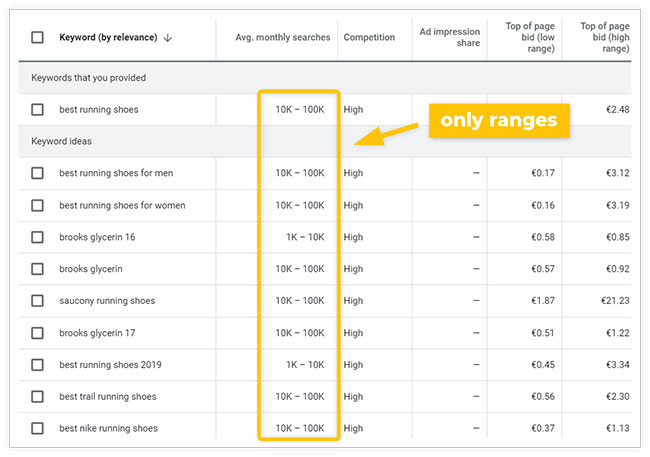Viewport: 650px width, 457px height.
Task: Click the €0.56 low bid value
Action: (543, 396)
